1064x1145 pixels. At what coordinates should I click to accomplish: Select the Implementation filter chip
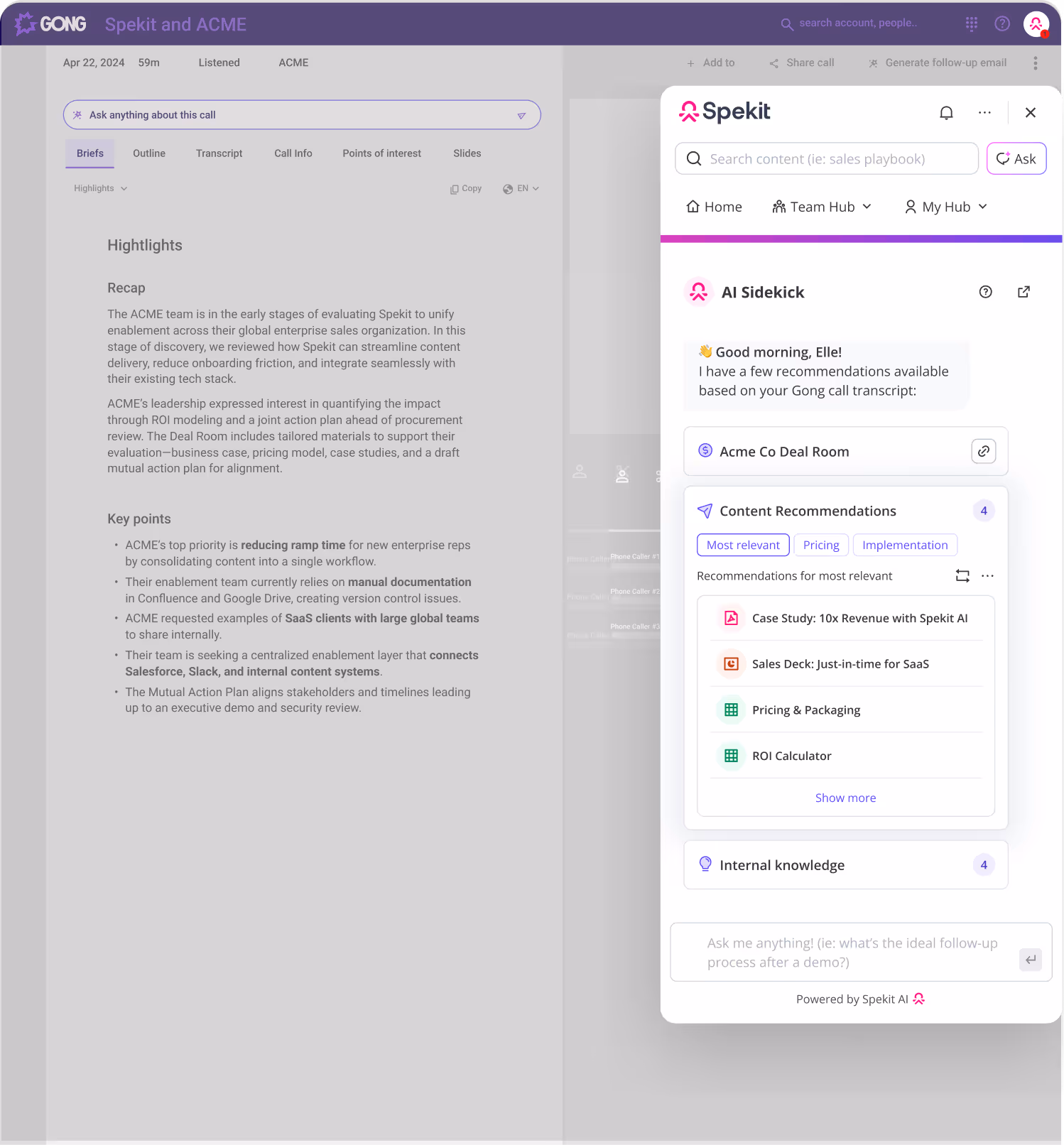click(x=905, y=545)
